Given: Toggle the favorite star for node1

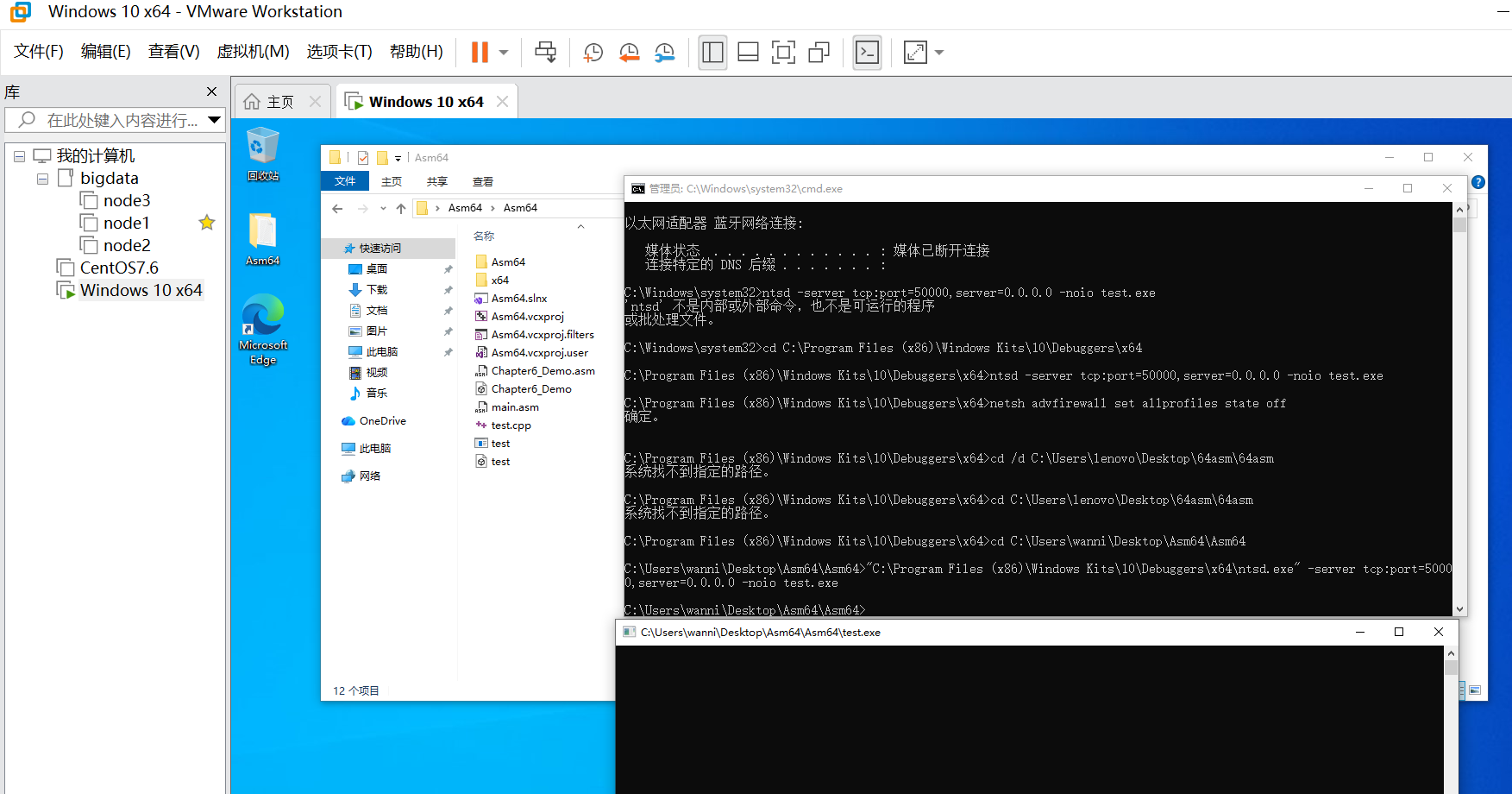Looking at the screenshot, I should 207,223.
